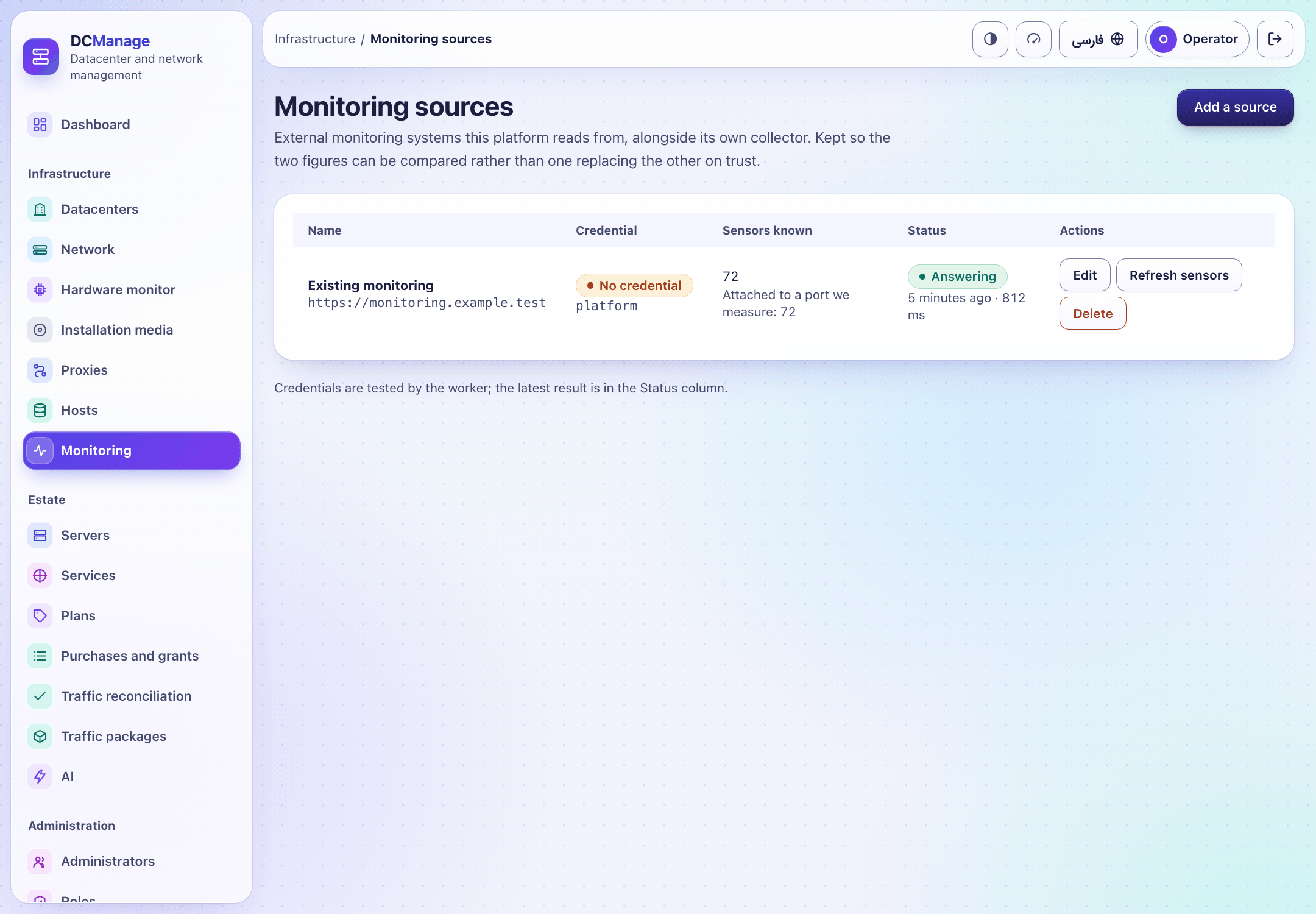The height and width of the screenshot is (914, 1316).
Task: Click the Administrators people icon
Action: (40, 862)
